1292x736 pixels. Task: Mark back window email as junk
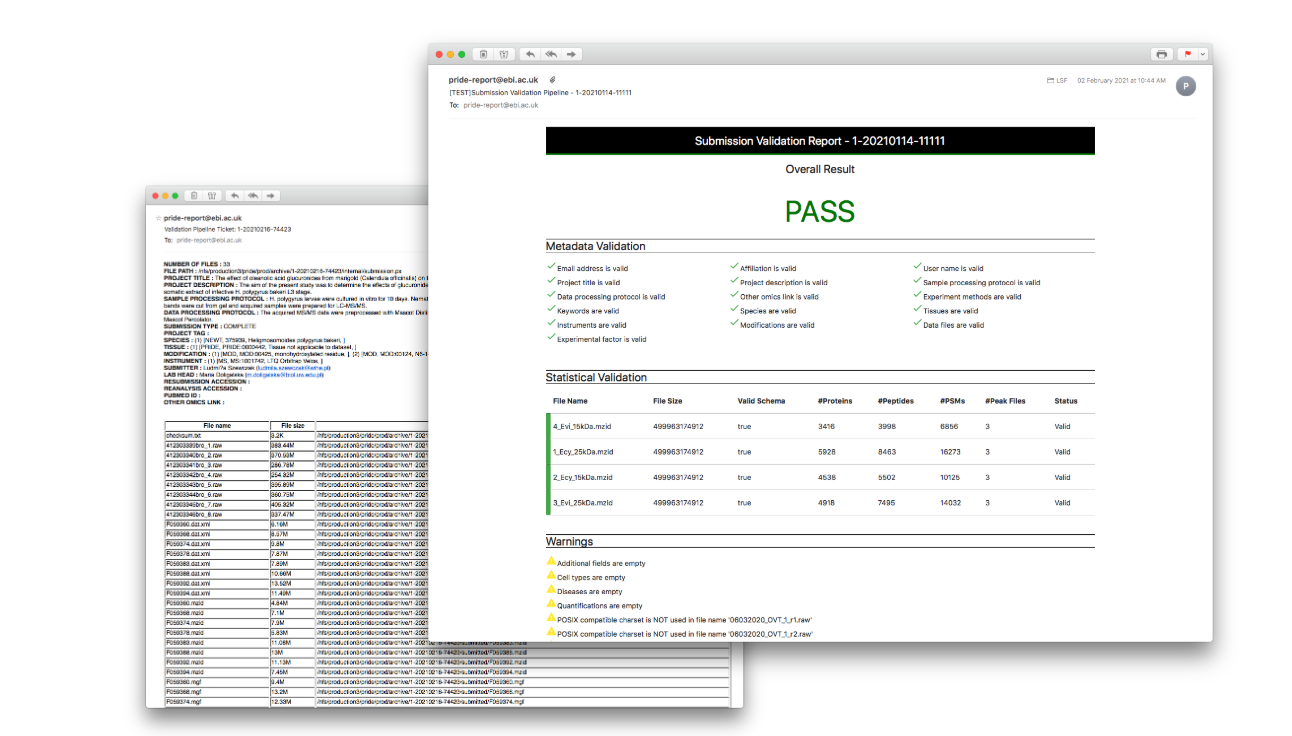pos(212,195)
